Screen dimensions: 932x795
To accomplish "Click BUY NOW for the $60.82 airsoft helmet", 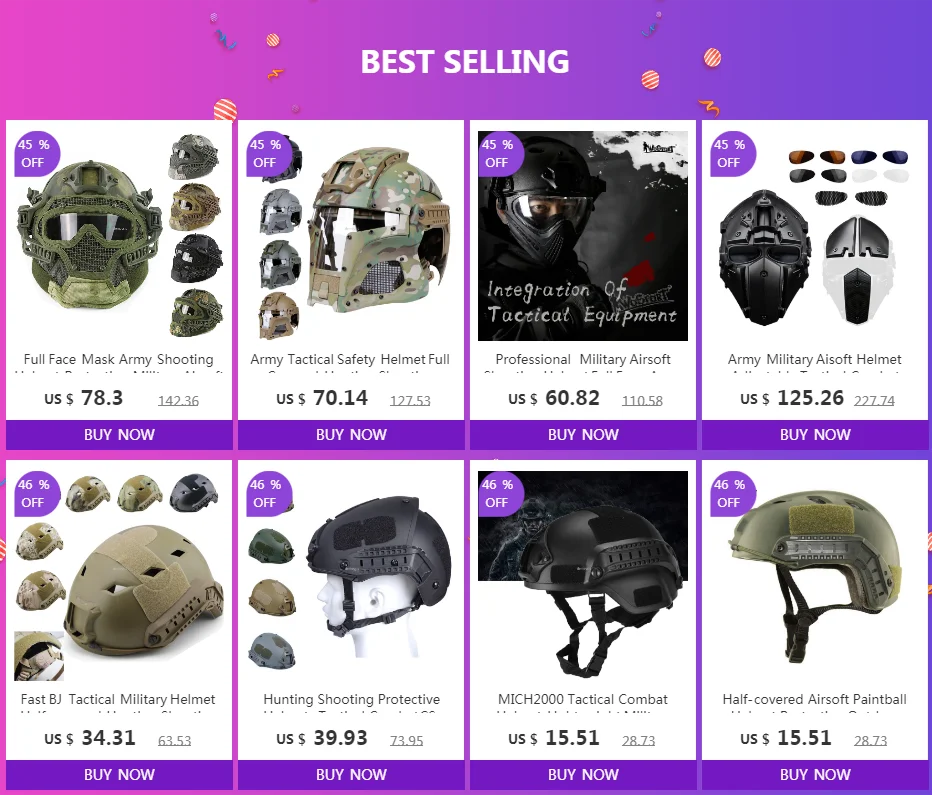I will 583,434.
